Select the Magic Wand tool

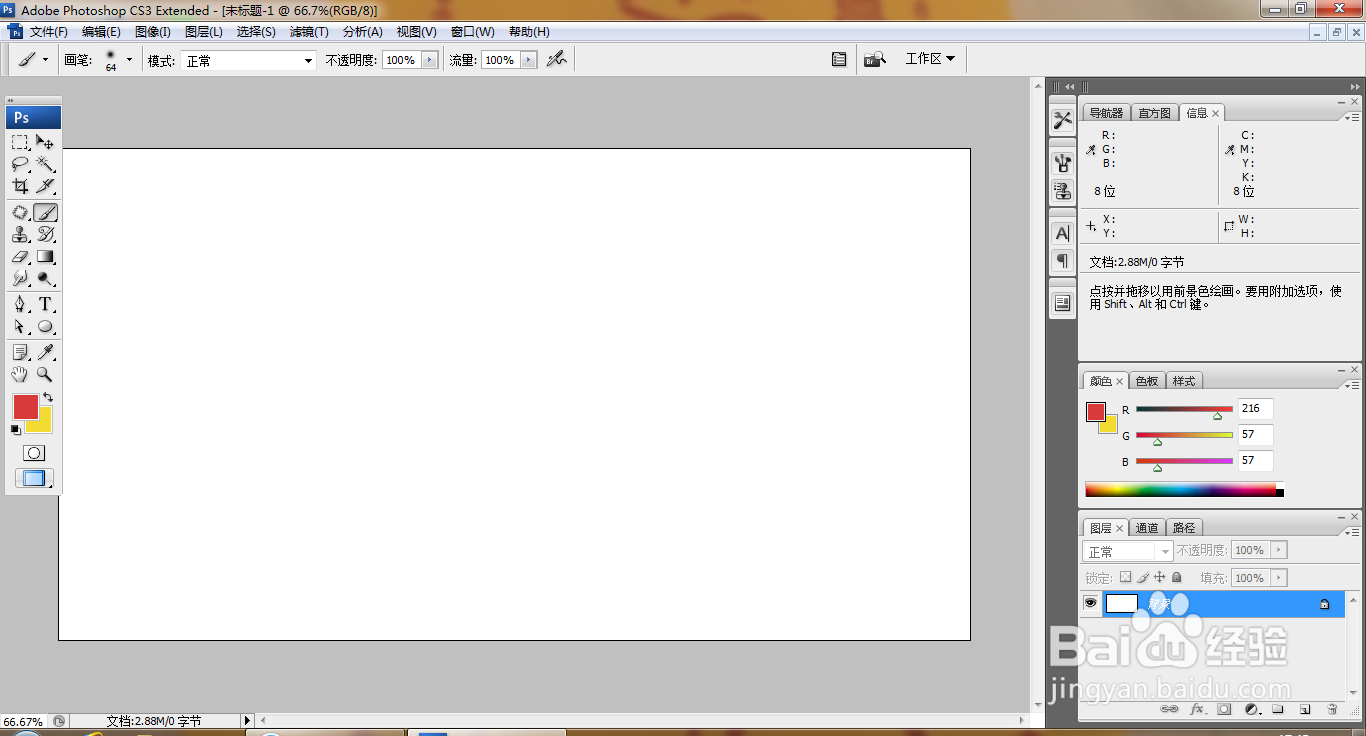click(x=45, y=164)
